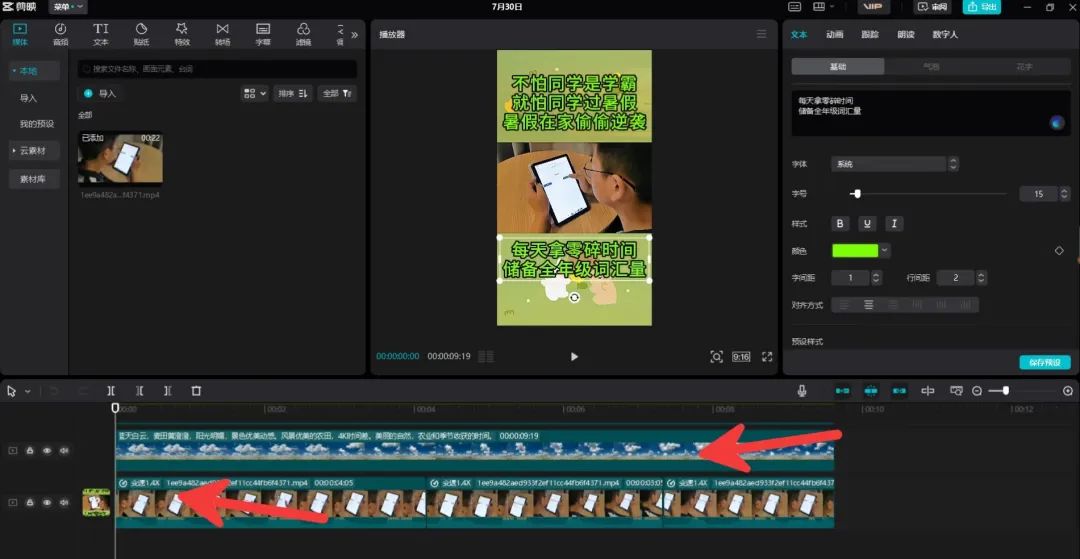Enter fullscreen preview in the player
The image size is (1080, 559).
click(x=767, y=356)
